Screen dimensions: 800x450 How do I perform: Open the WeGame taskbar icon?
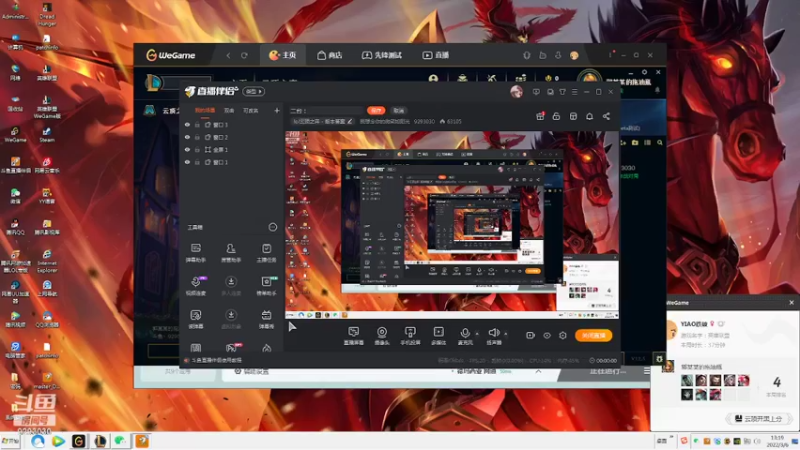79,441
